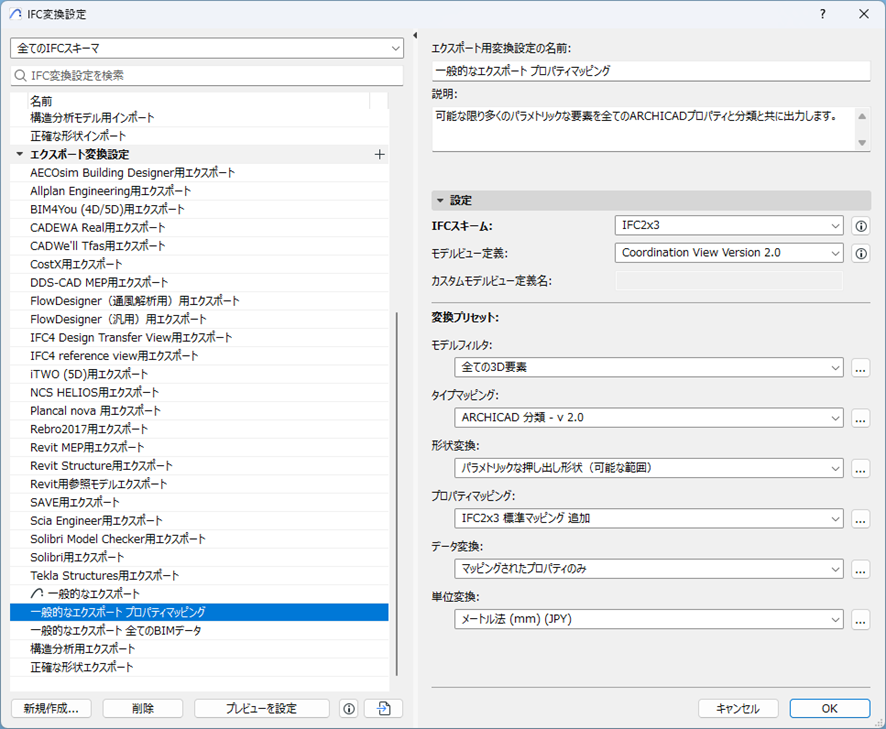Image resolution: width=886 pixels, height=729 pixels.
Task: Open the モデルフィルタ dropdown 全ての3D要素
Action: pyautogui.click(x=649, y=367)
